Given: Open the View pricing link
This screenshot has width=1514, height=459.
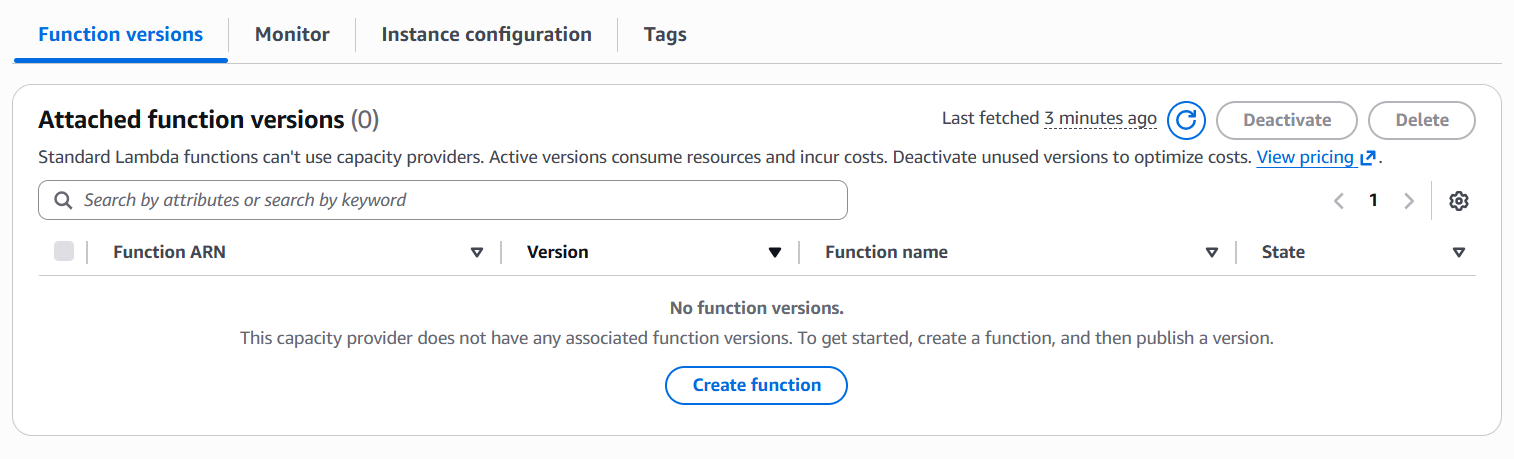Looking at the screenshot, I should click(1304, 158).
